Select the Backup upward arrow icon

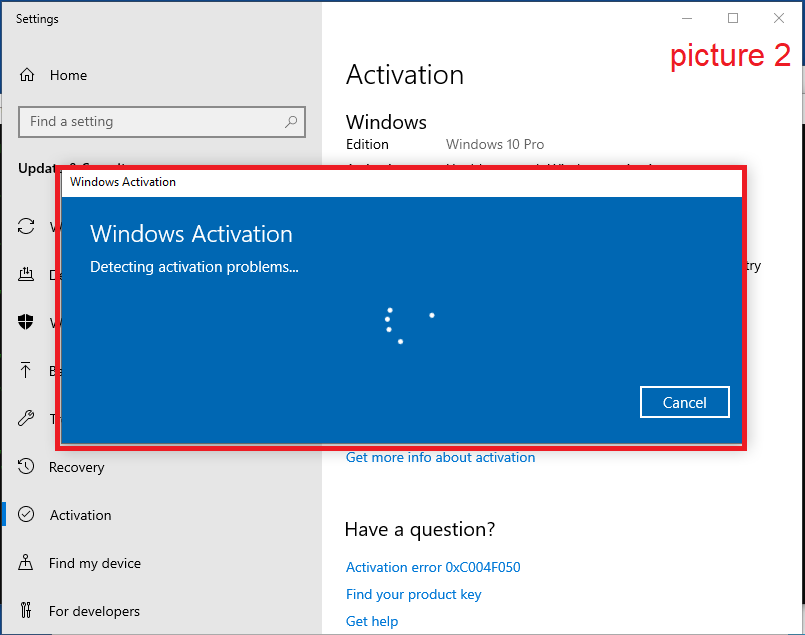[x=26, y=370]
